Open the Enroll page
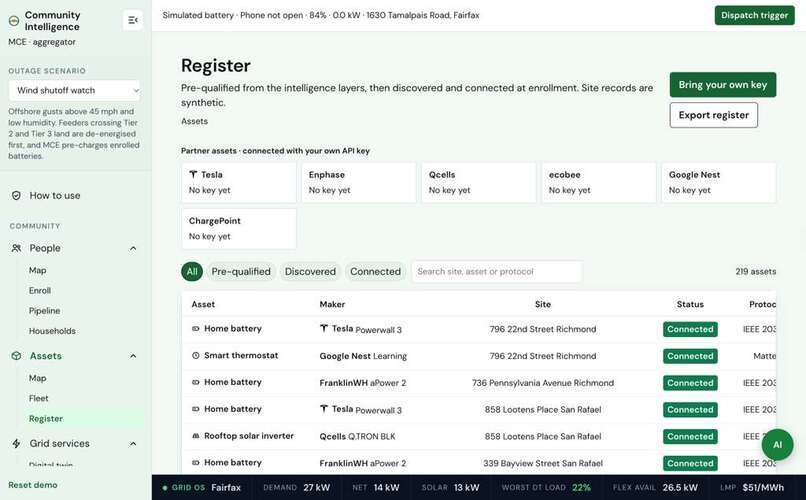 coord(40,290)
